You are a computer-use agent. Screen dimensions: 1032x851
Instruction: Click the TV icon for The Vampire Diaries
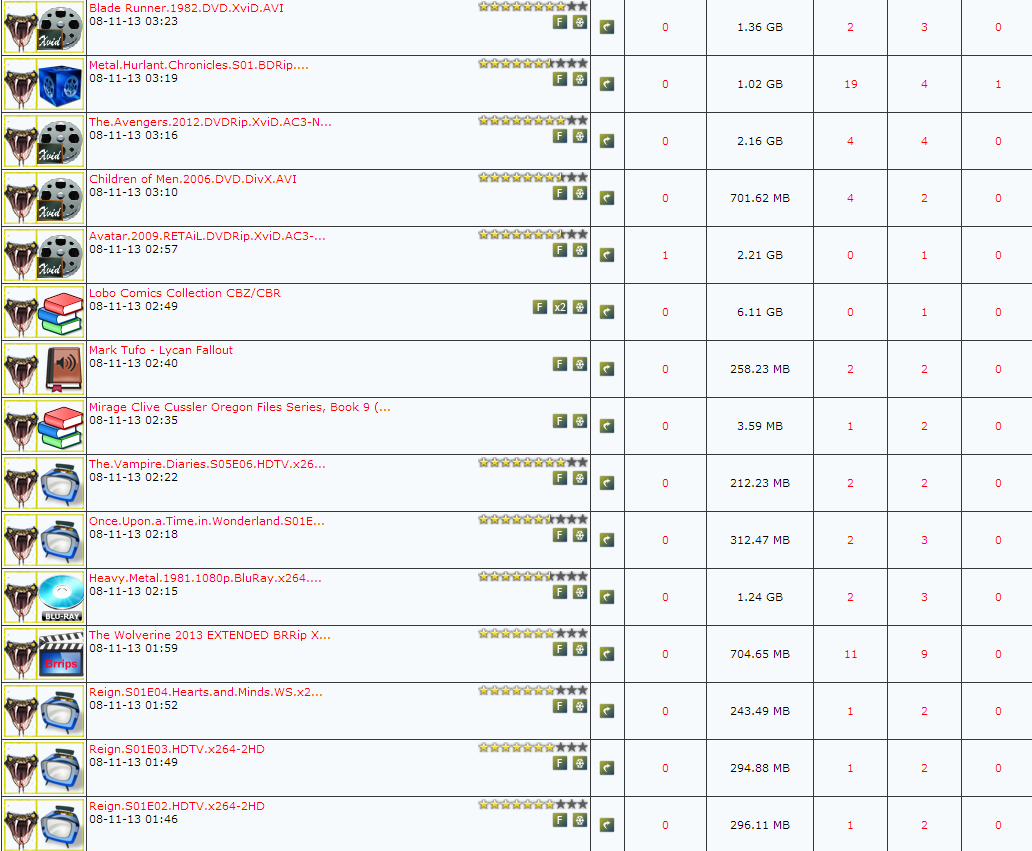coord(61,483)
